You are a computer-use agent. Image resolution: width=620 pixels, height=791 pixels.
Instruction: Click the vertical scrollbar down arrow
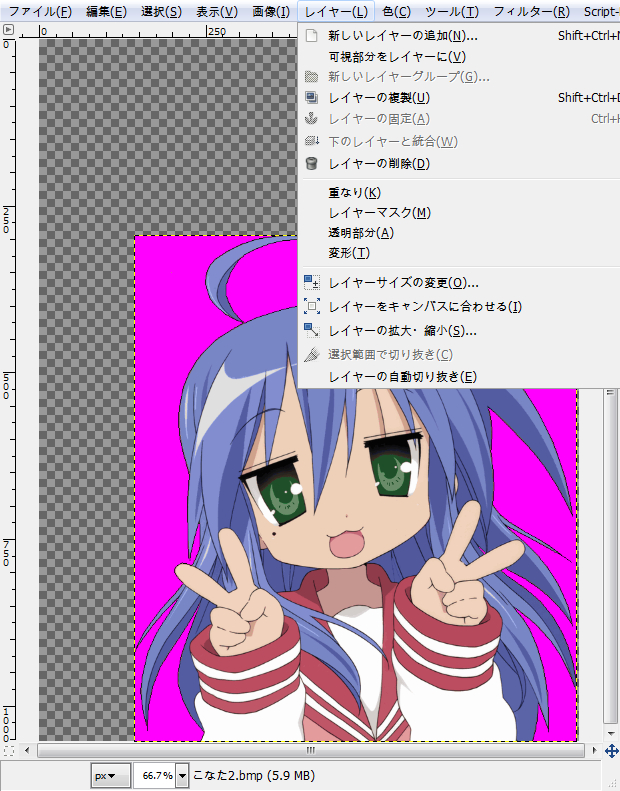point(611,733)
